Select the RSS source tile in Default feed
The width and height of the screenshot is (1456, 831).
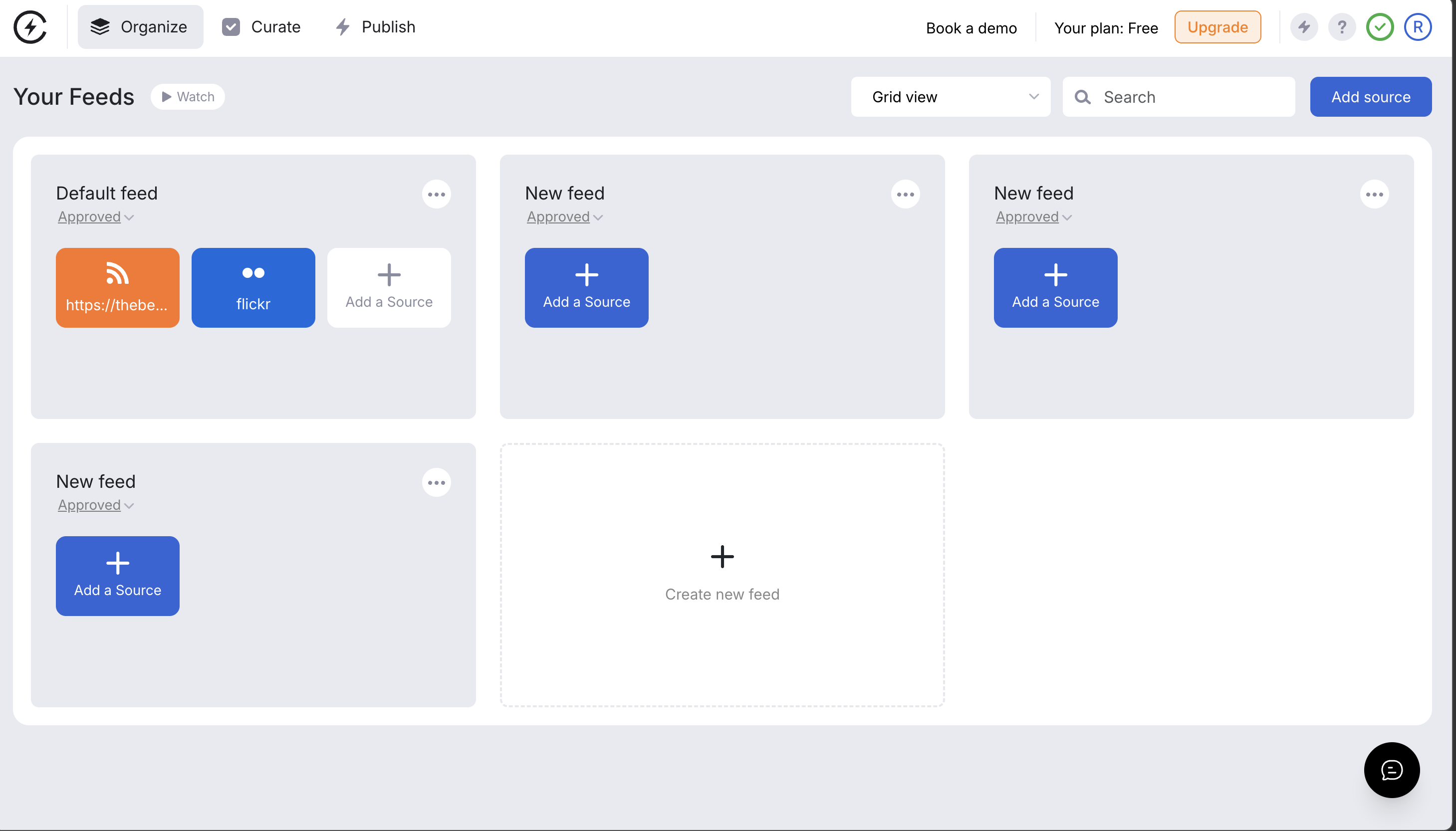click(x=117, y=287)
